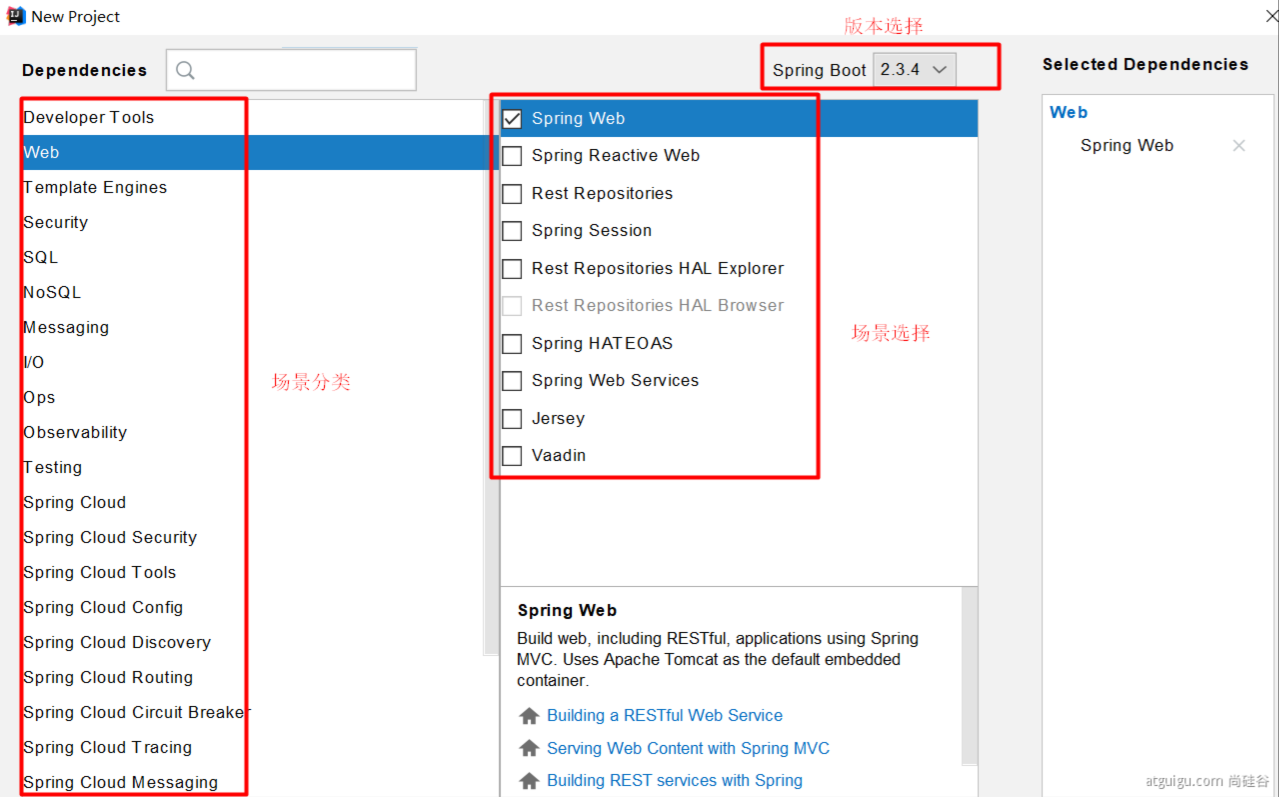Viewport: 1279px width, 797px height.
Task: Click the Spring Web description heading
Action: pyautogui.click(x=567, y=611)
